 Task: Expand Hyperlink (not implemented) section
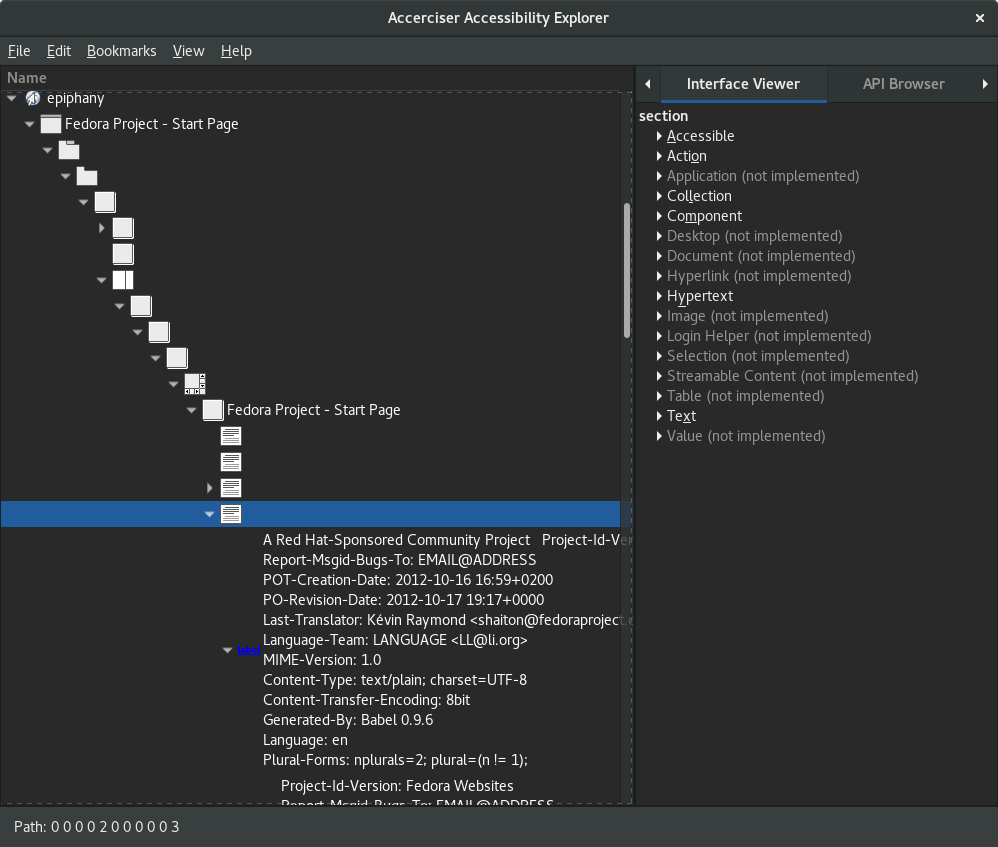659,276
